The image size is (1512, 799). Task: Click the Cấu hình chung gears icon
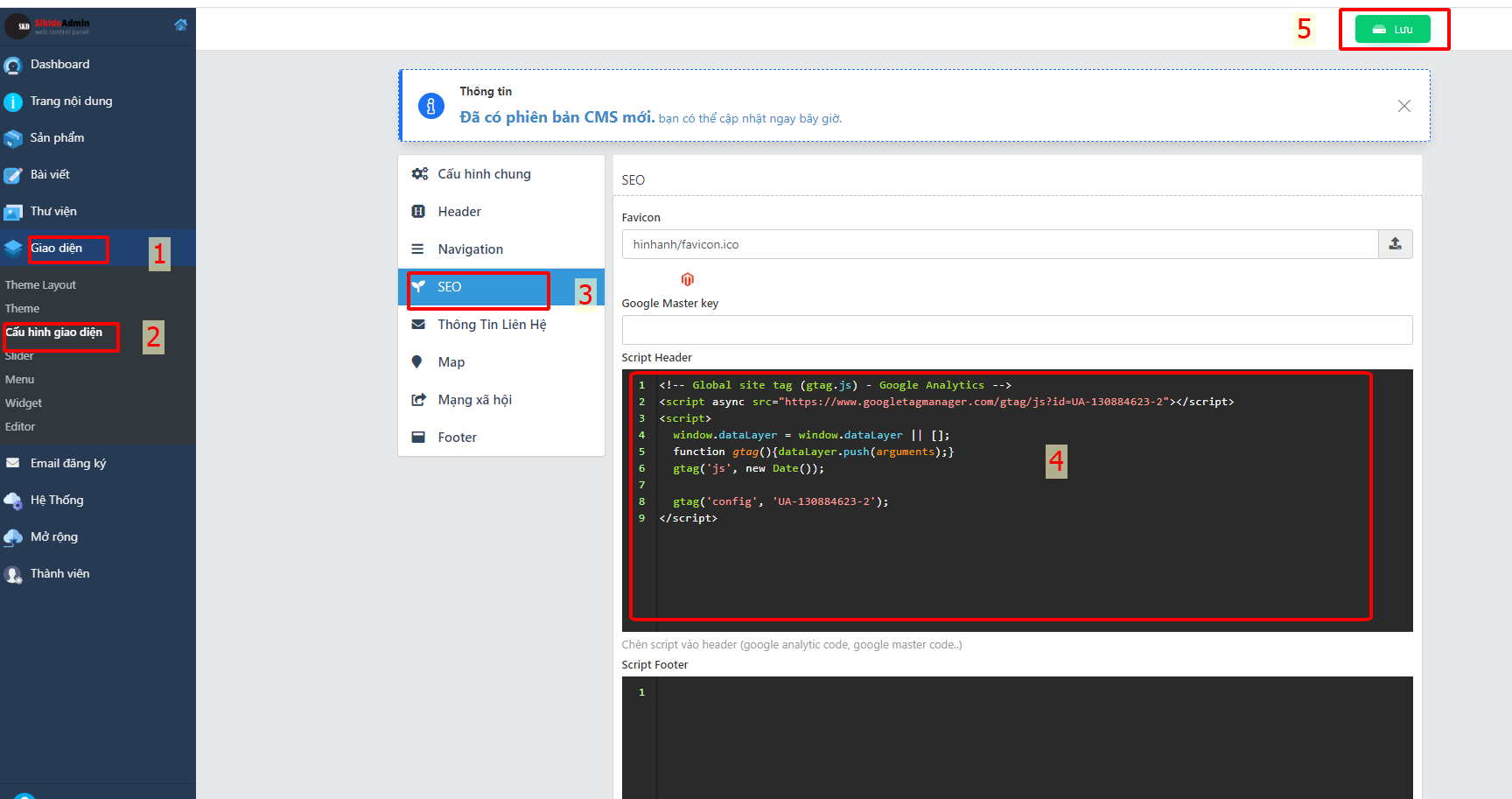(x=420, y=173)
